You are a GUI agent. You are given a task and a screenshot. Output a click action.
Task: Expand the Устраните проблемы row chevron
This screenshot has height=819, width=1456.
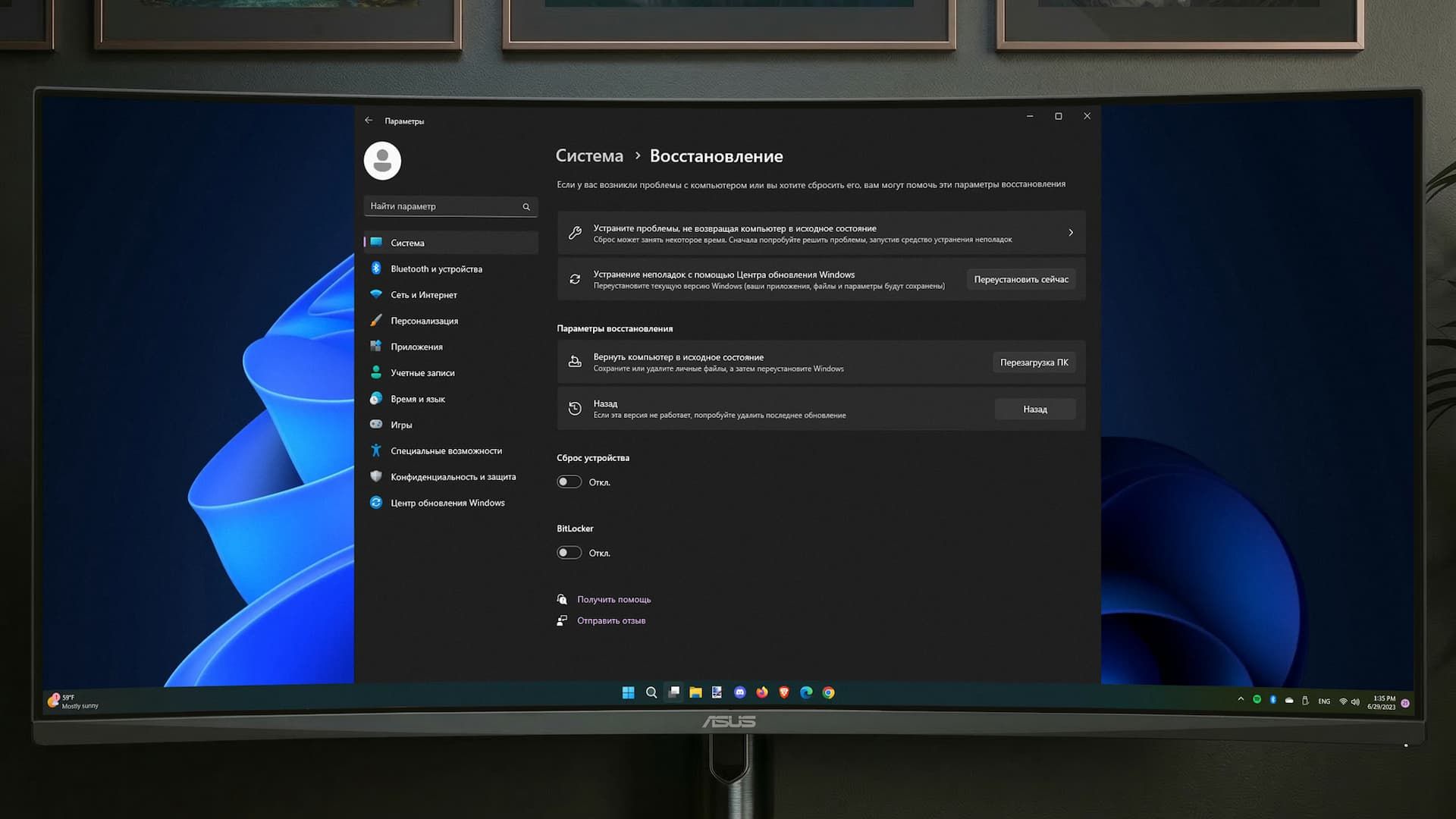tap(1071, 233)
